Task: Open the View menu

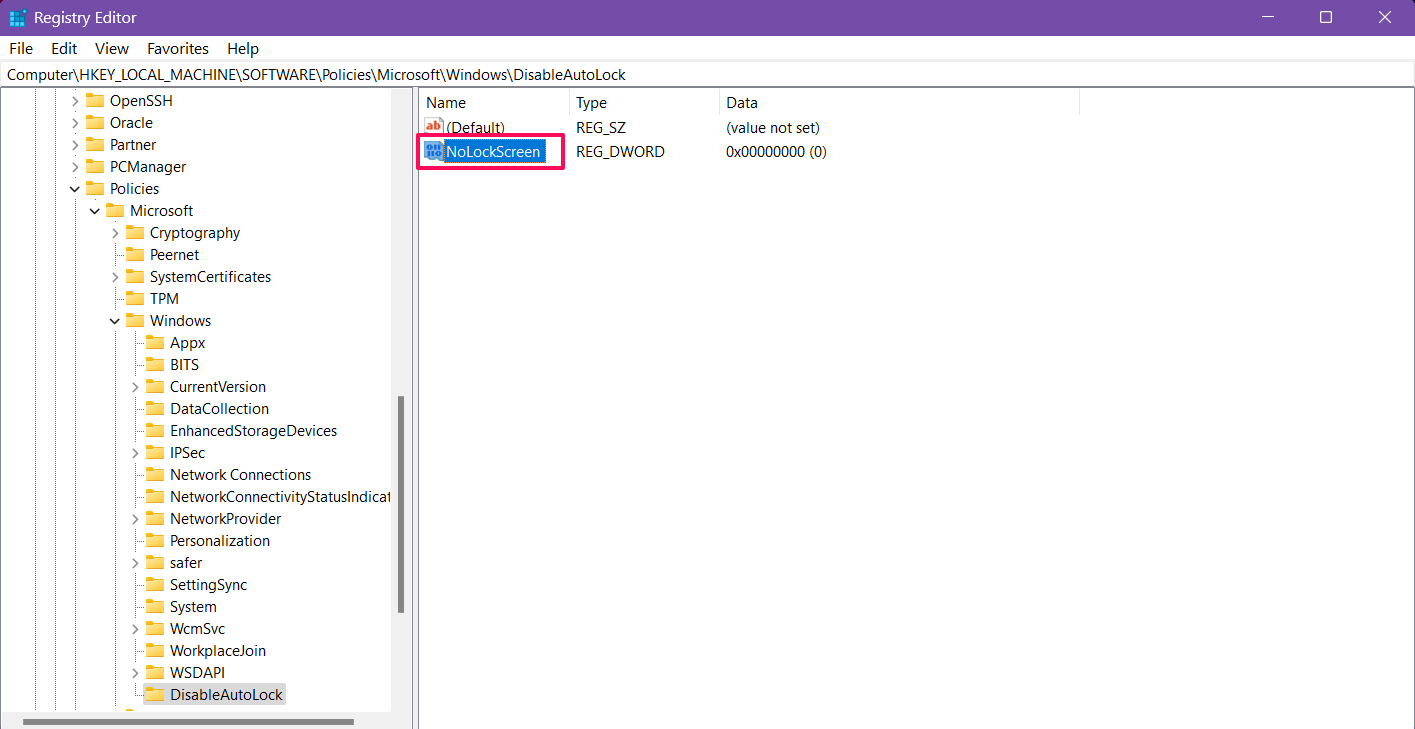Action: pos(112,48)
